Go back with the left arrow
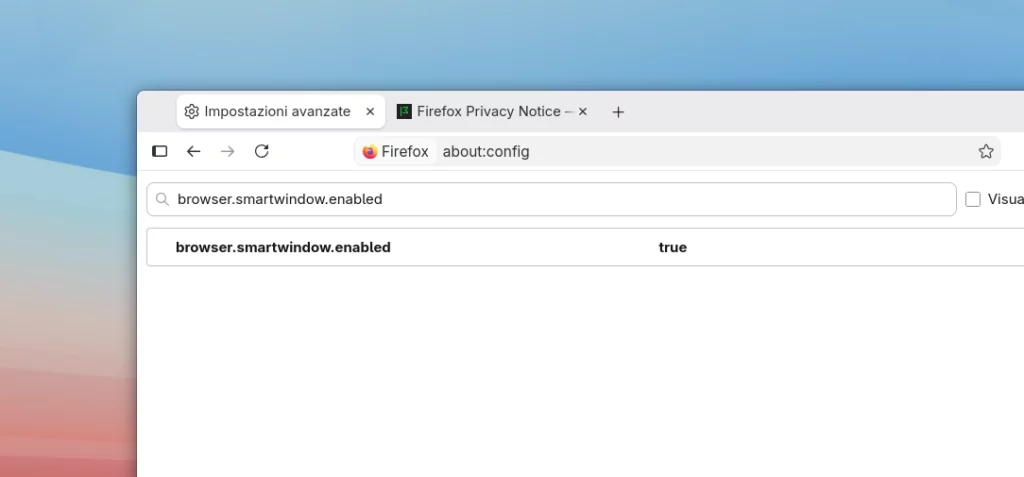1024x477 pixels. pyautogui.click(x=193, y=152)
